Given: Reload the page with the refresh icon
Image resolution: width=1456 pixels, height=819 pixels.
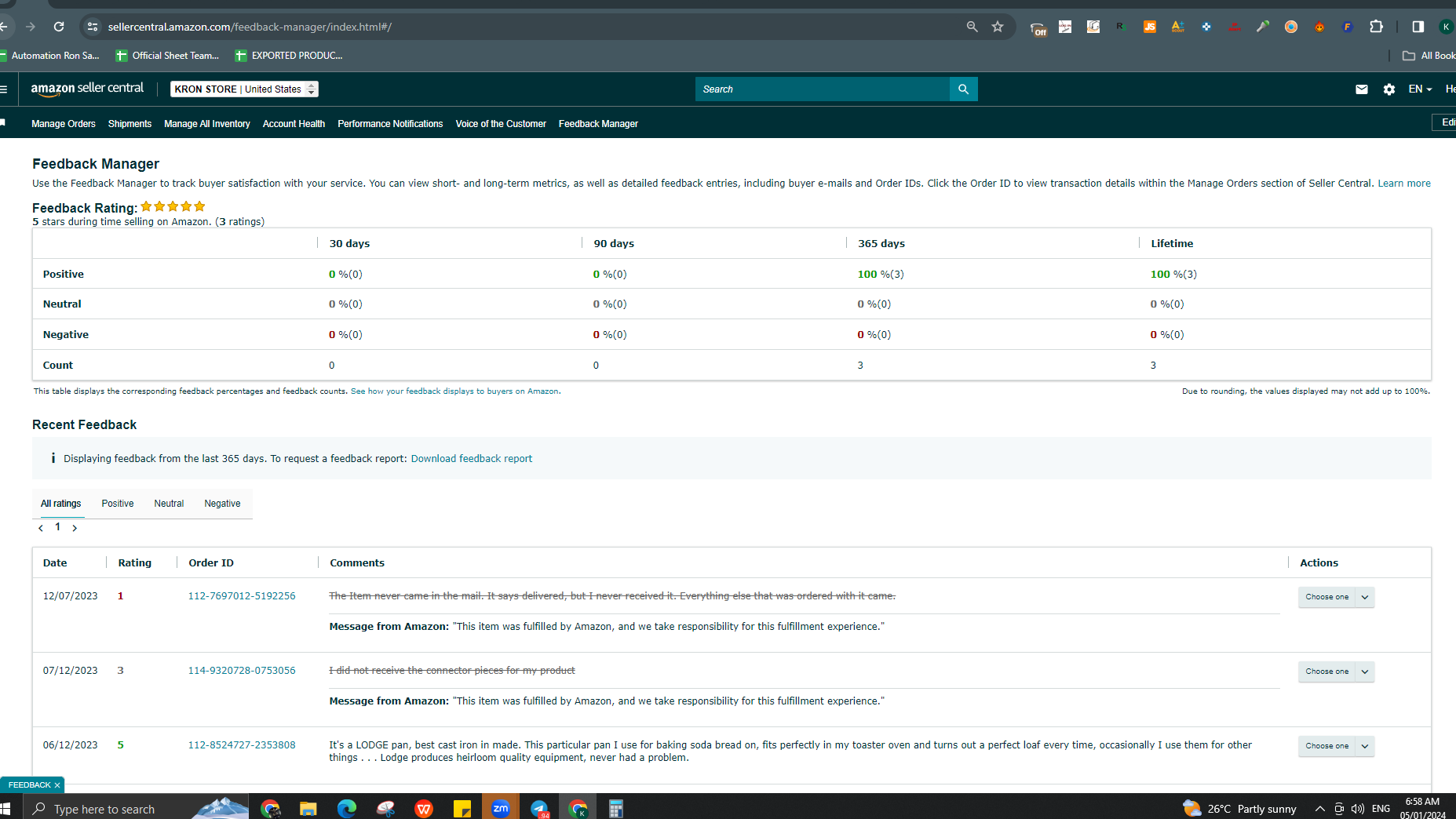Looking at the screenshot, I should point(59,27).
